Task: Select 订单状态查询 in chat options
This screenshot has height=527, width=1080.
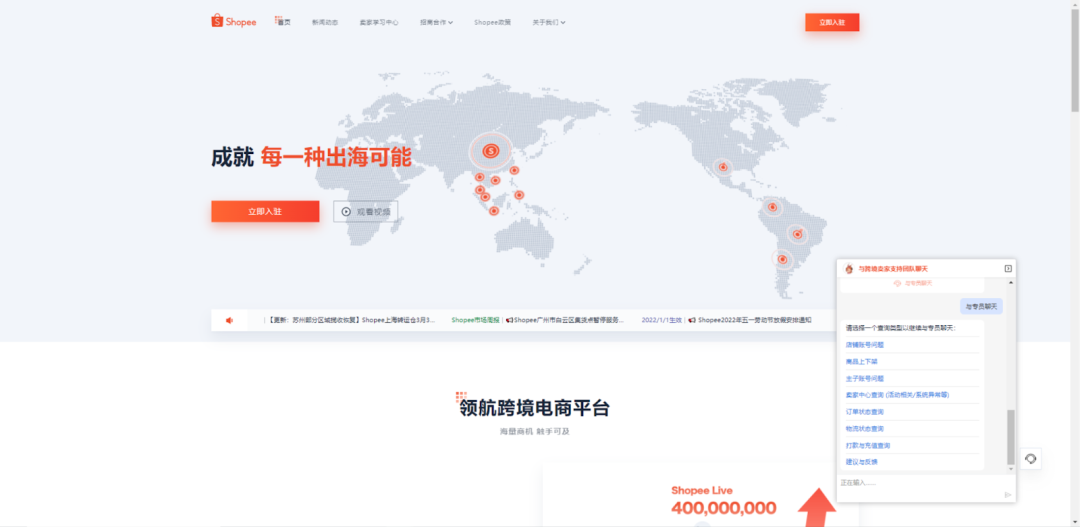Action: [x=865, y=412]
